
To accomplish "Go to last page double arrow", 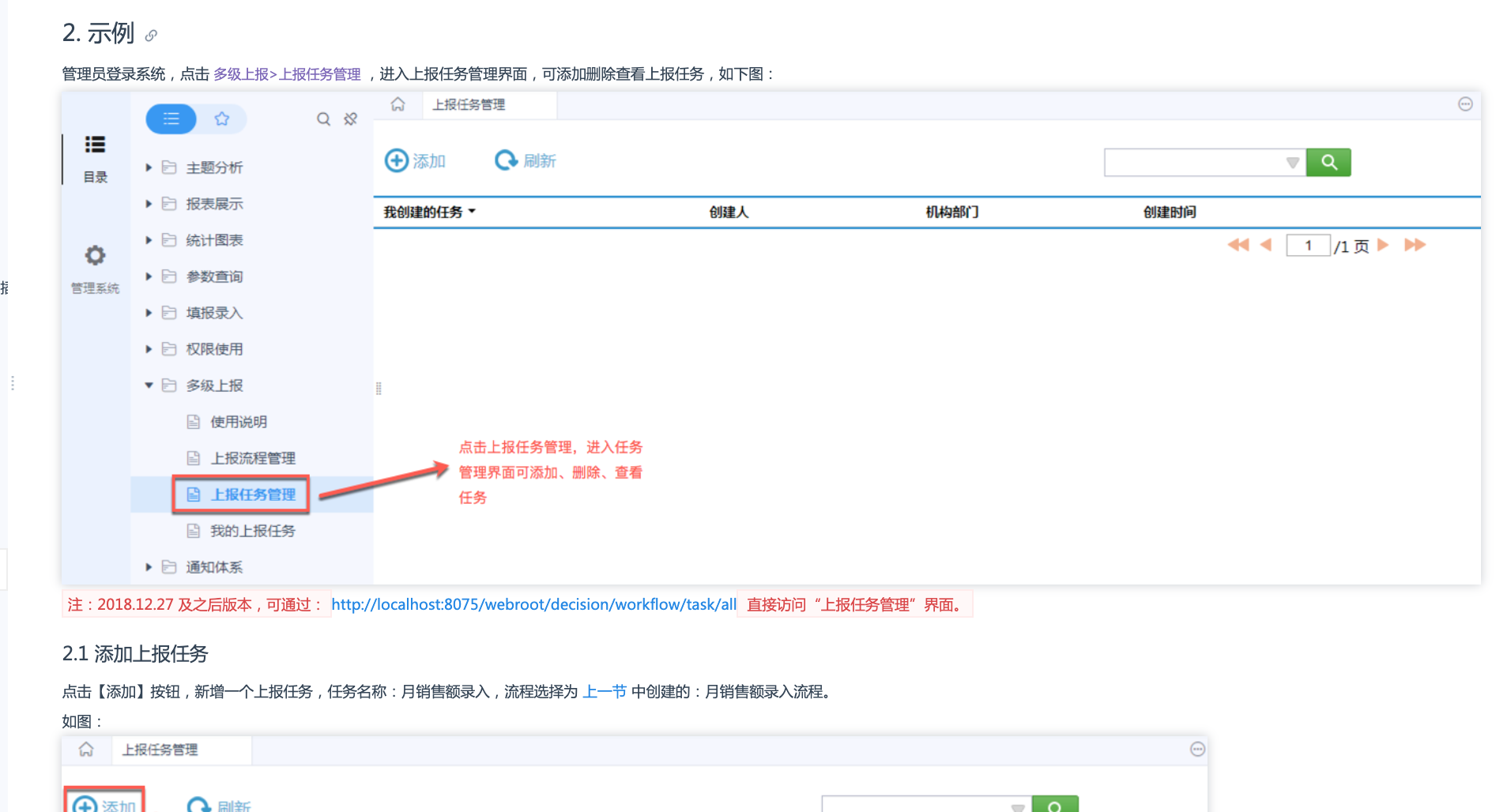I will (1415, 245).
